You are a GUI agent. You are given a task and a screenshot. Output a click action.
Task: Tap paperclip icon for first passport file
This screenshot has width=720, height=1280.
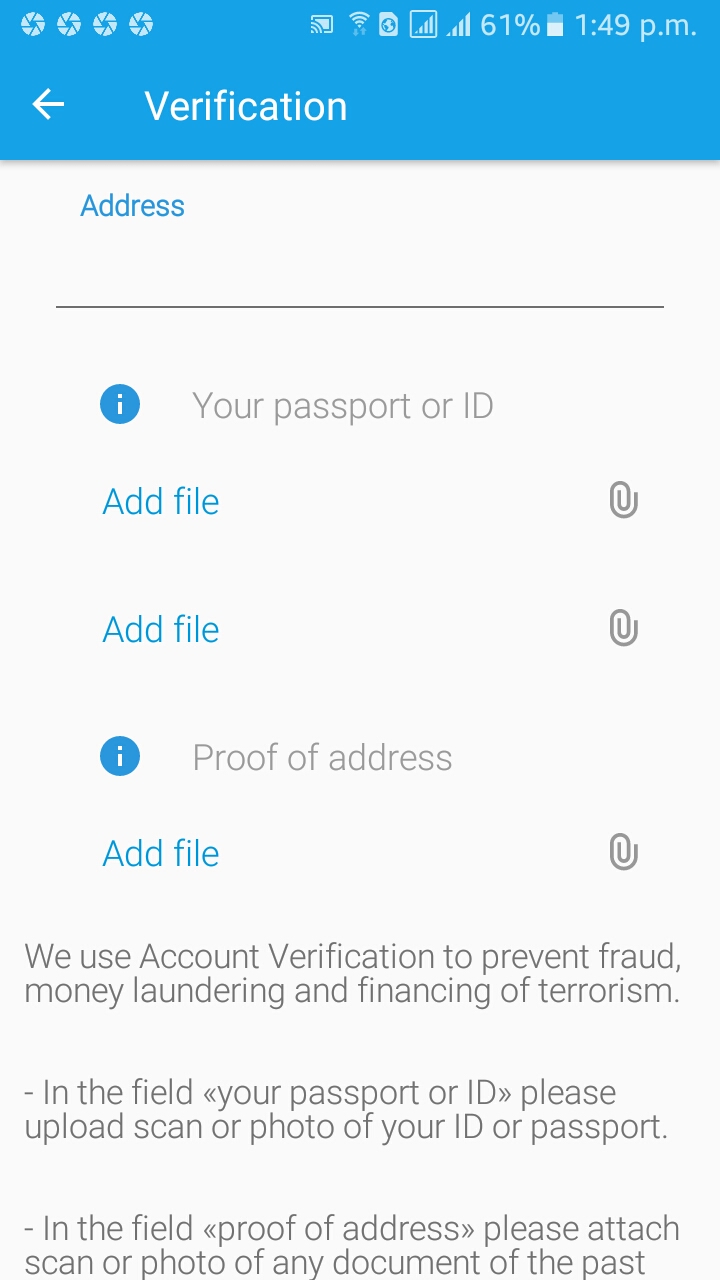coord(623,500)
